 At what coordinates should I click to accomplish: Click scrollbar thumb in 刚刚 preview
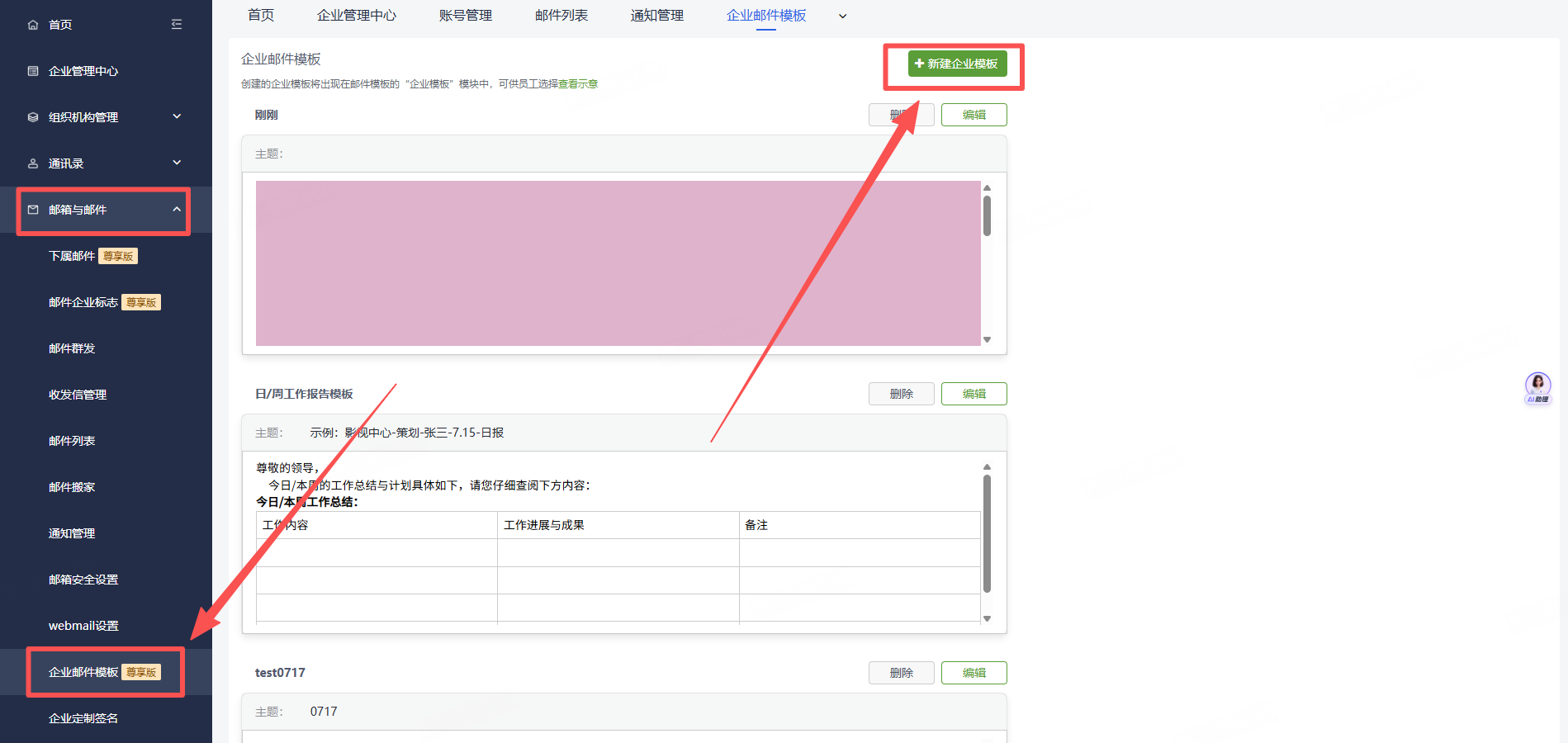pos(987,215)
